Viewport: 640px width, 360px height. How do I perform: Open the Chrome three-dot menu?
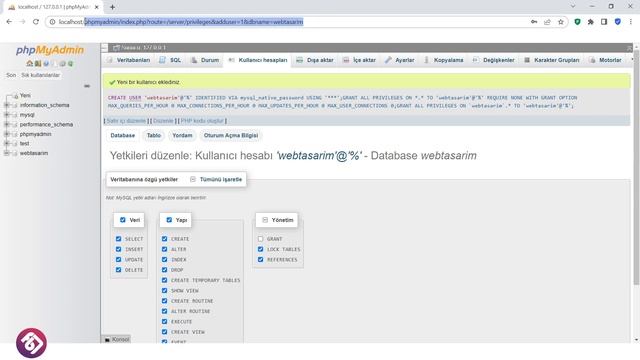(x=631, y=22)
